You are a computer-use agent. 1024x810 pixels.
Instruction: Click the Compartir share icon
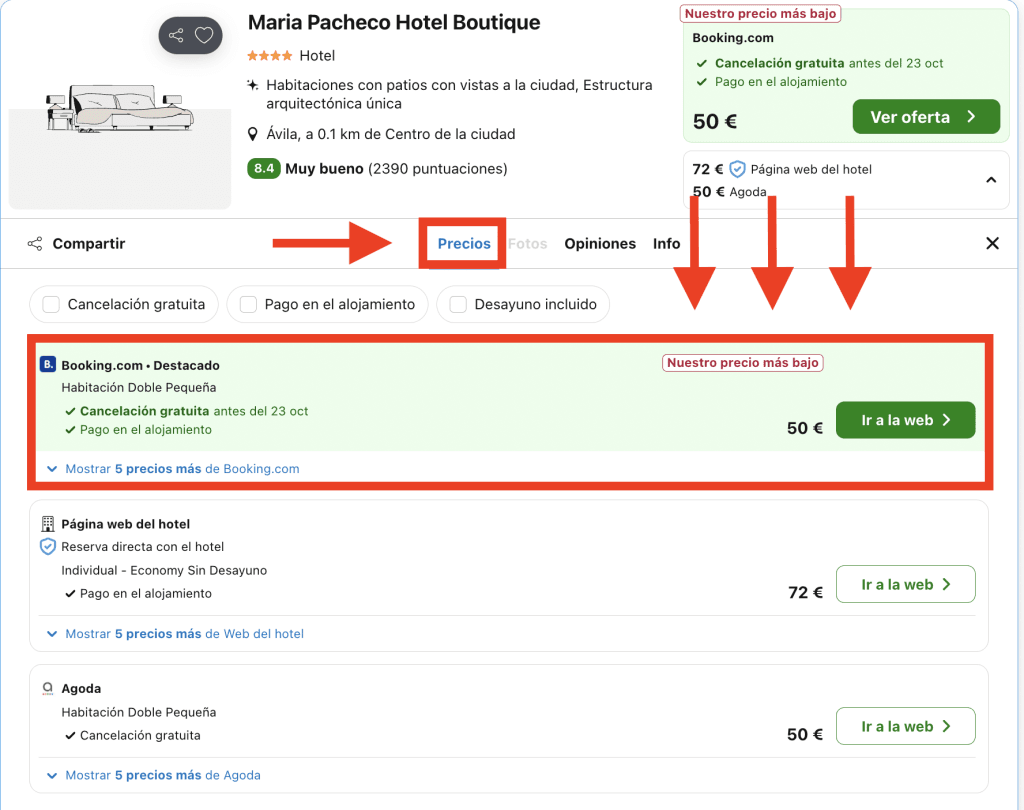tap(35, 244)
